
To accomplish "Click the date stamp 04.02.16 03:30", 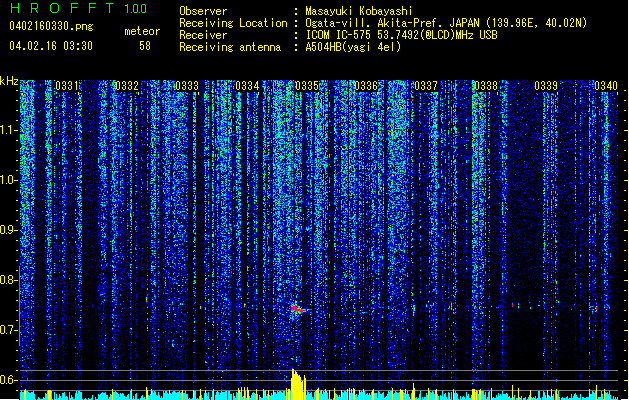I will click(51, 46).
